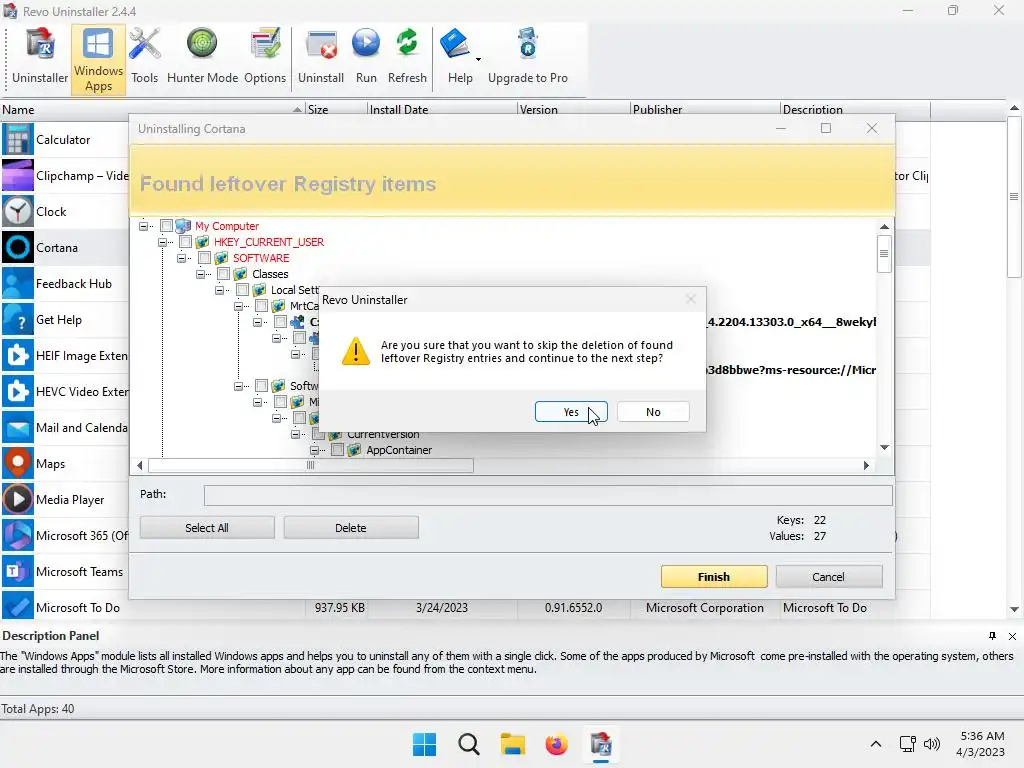Select the Microsoft Teams app icon
Image resolution: width=1024 pixels, height=768 pixels.
pos(18,571)
